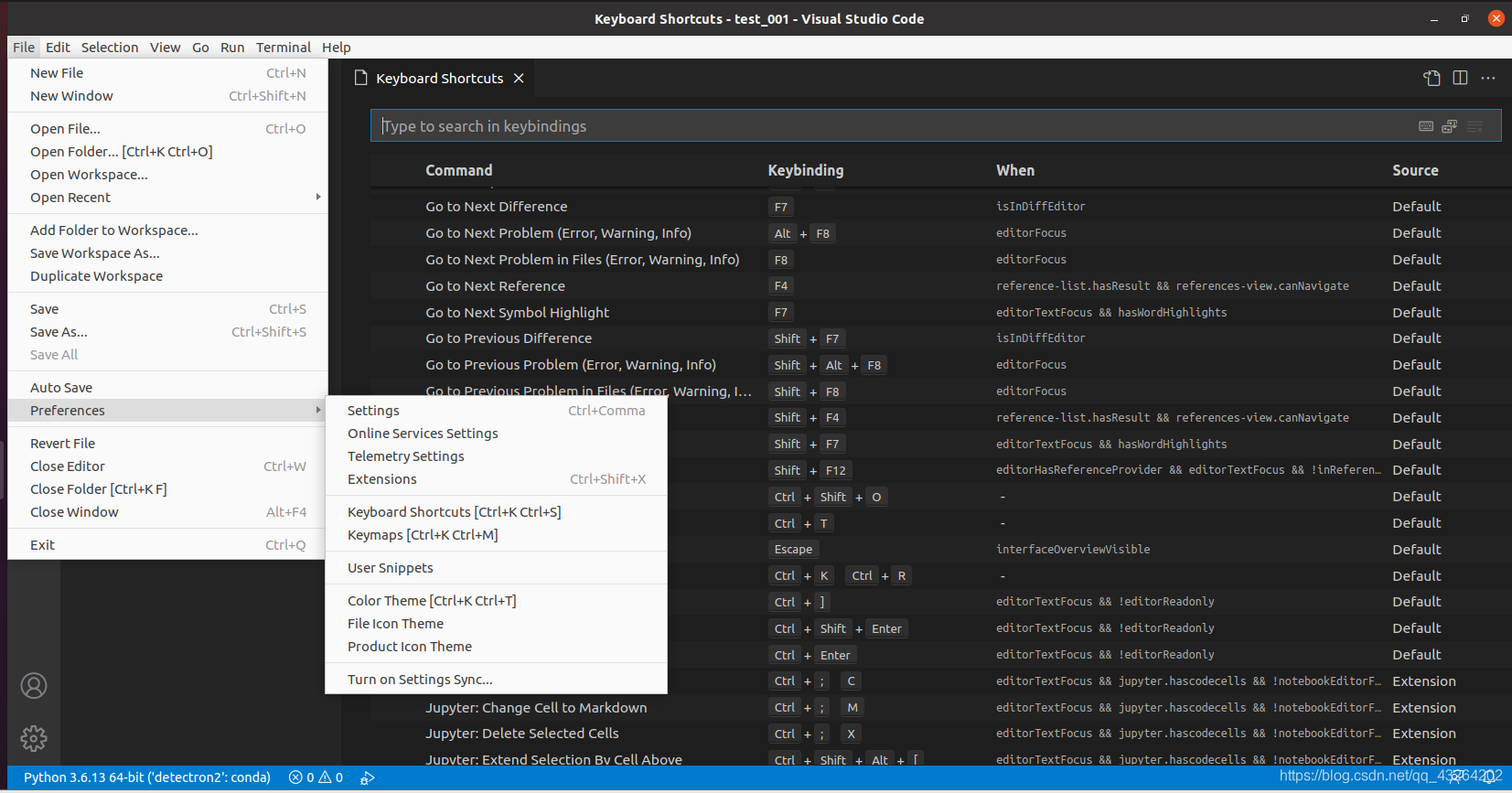Toggle Record Keys in keybindings search
This screenshot has height=793, width=1512.
1426,126
